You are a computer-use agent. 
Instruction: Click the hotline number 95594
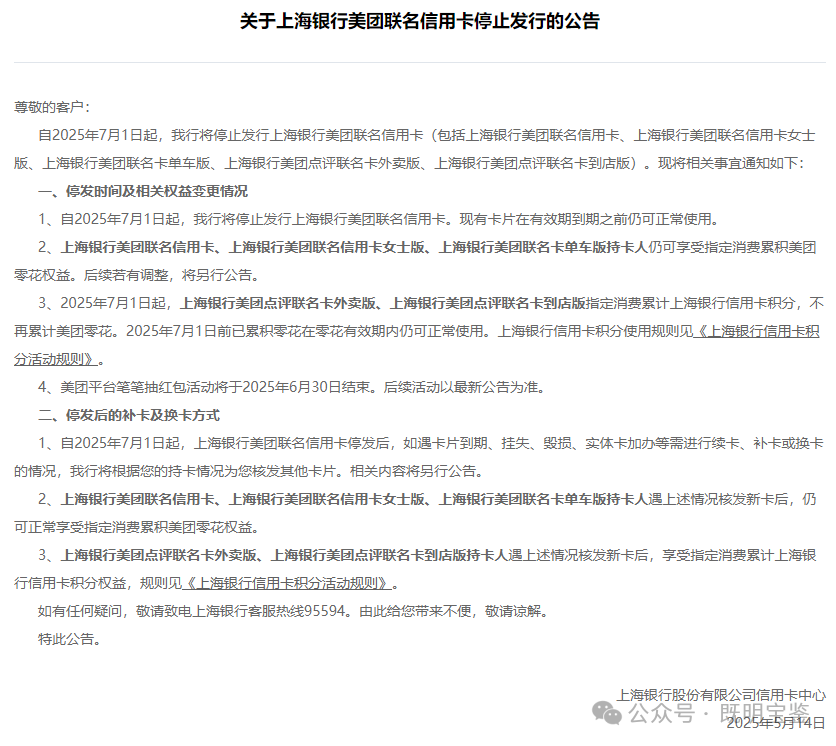pos(325,611)
